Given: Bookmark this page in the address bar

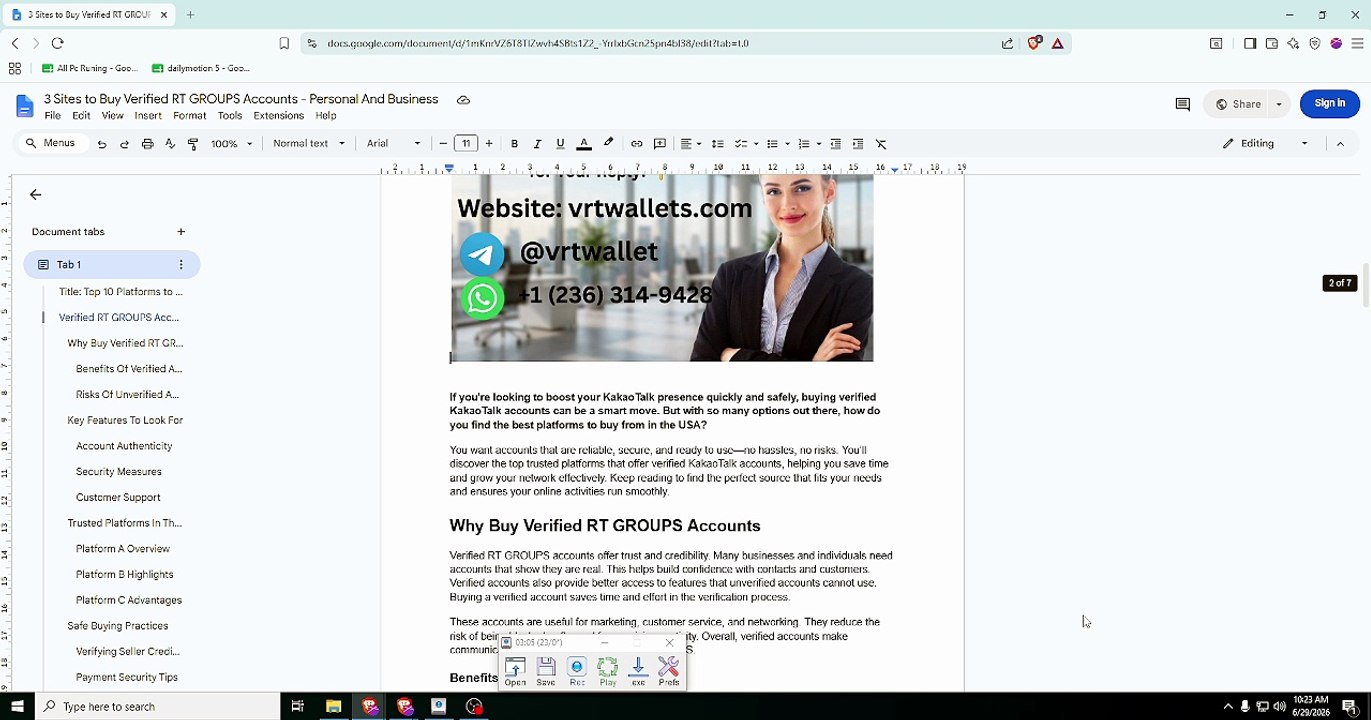Looking at the screenshot, I should (284, 43).
